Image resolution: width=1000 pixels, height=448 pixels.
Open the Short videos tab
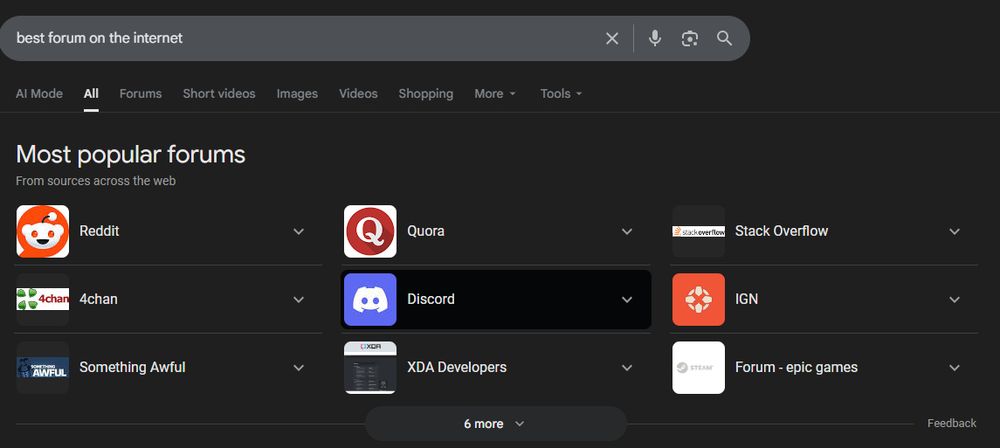pos(219,94)
